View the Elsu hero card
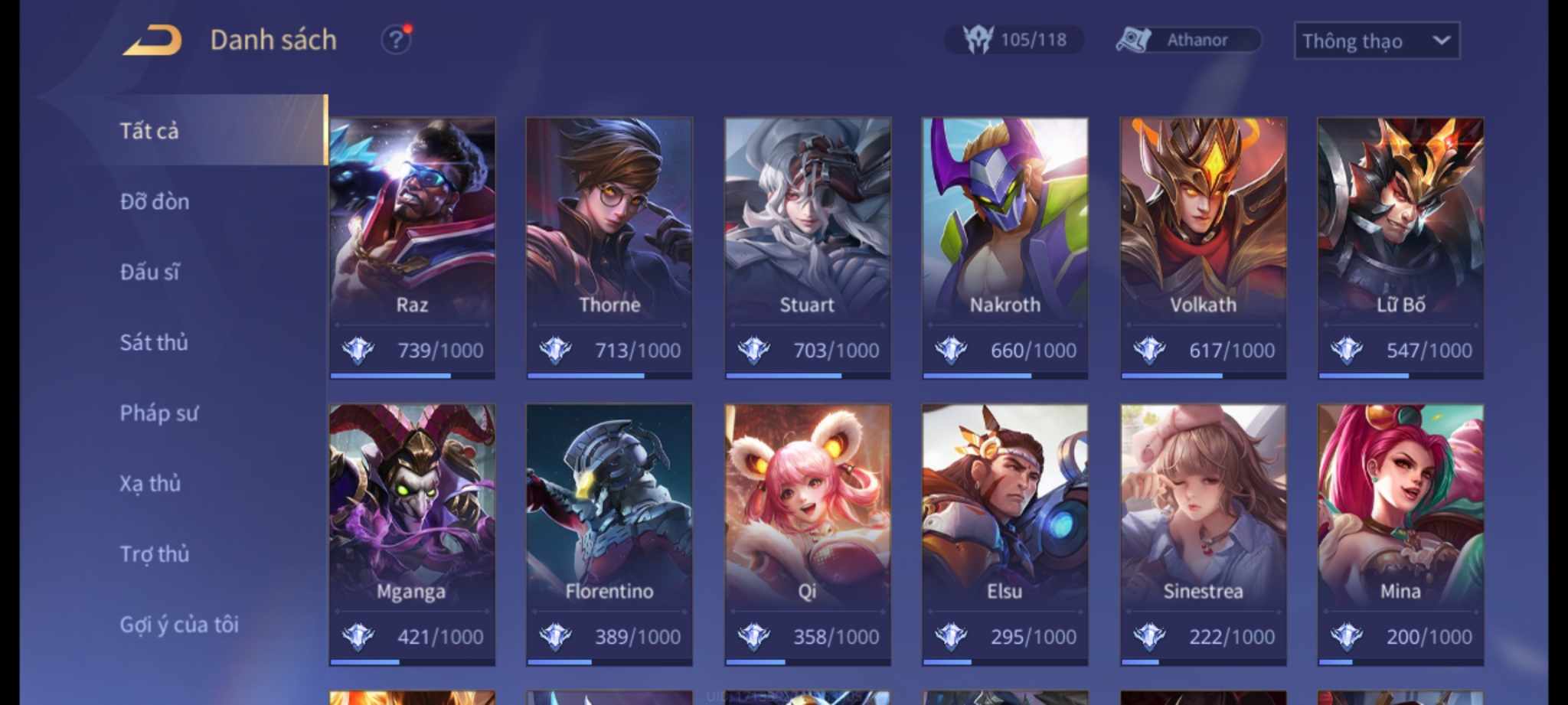Viewport: 1568px width, 705px height. (1004, 535)
